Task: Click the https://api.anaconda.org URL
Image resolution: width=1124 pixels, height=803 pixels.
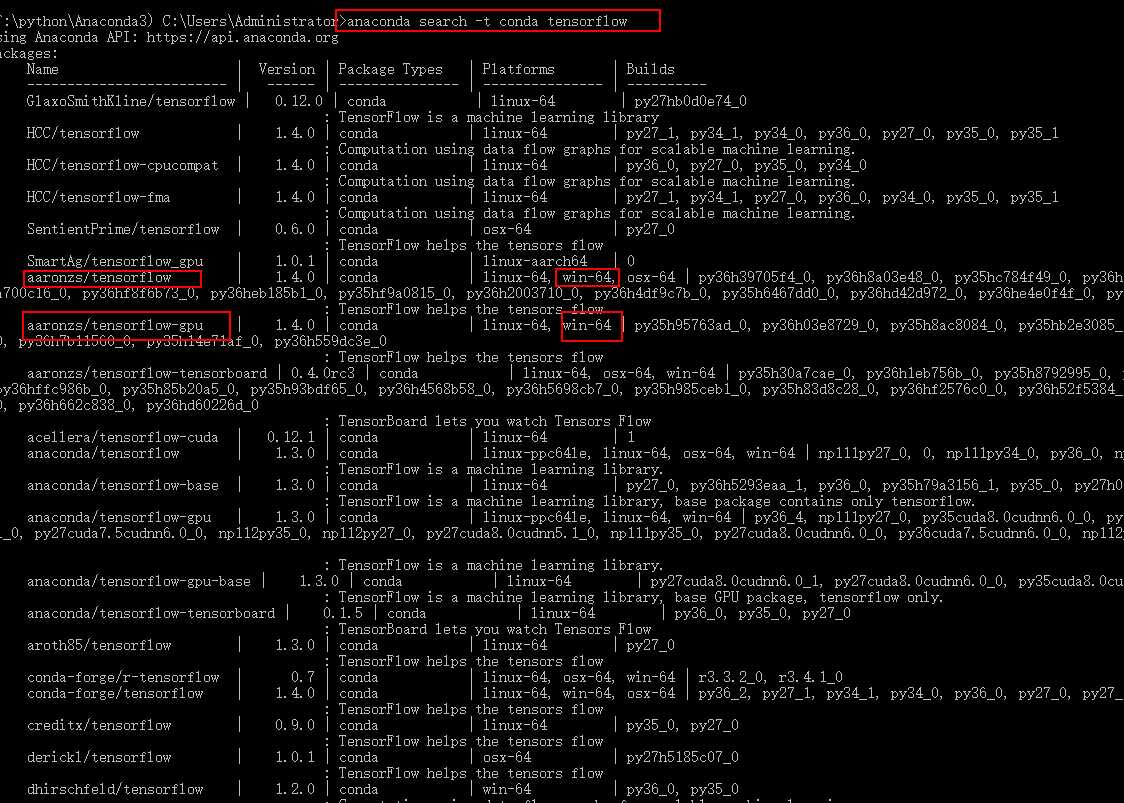Action: point(242,37)
